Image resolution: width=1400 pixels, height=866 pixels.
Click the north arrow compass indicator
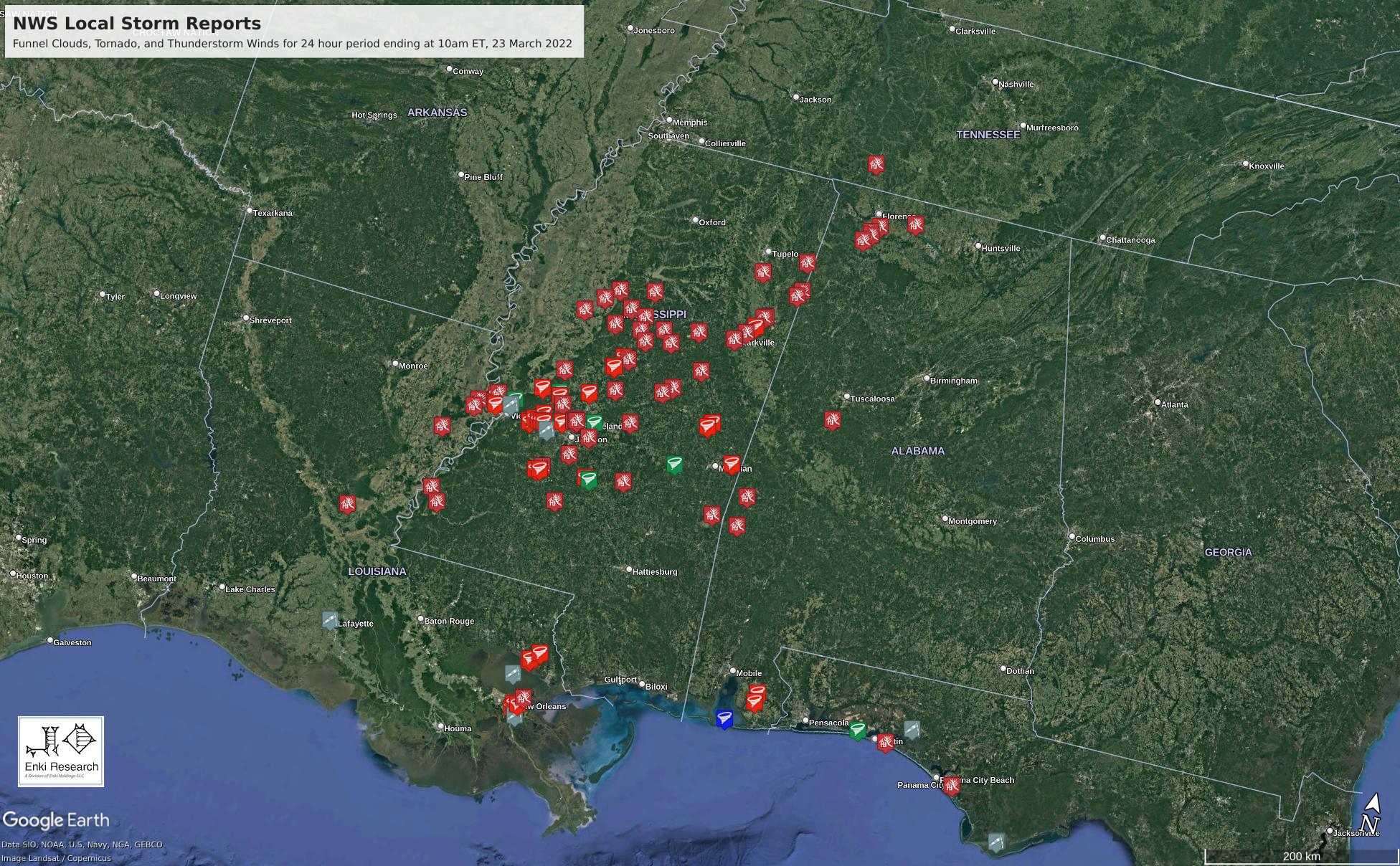coord(1370,814)
